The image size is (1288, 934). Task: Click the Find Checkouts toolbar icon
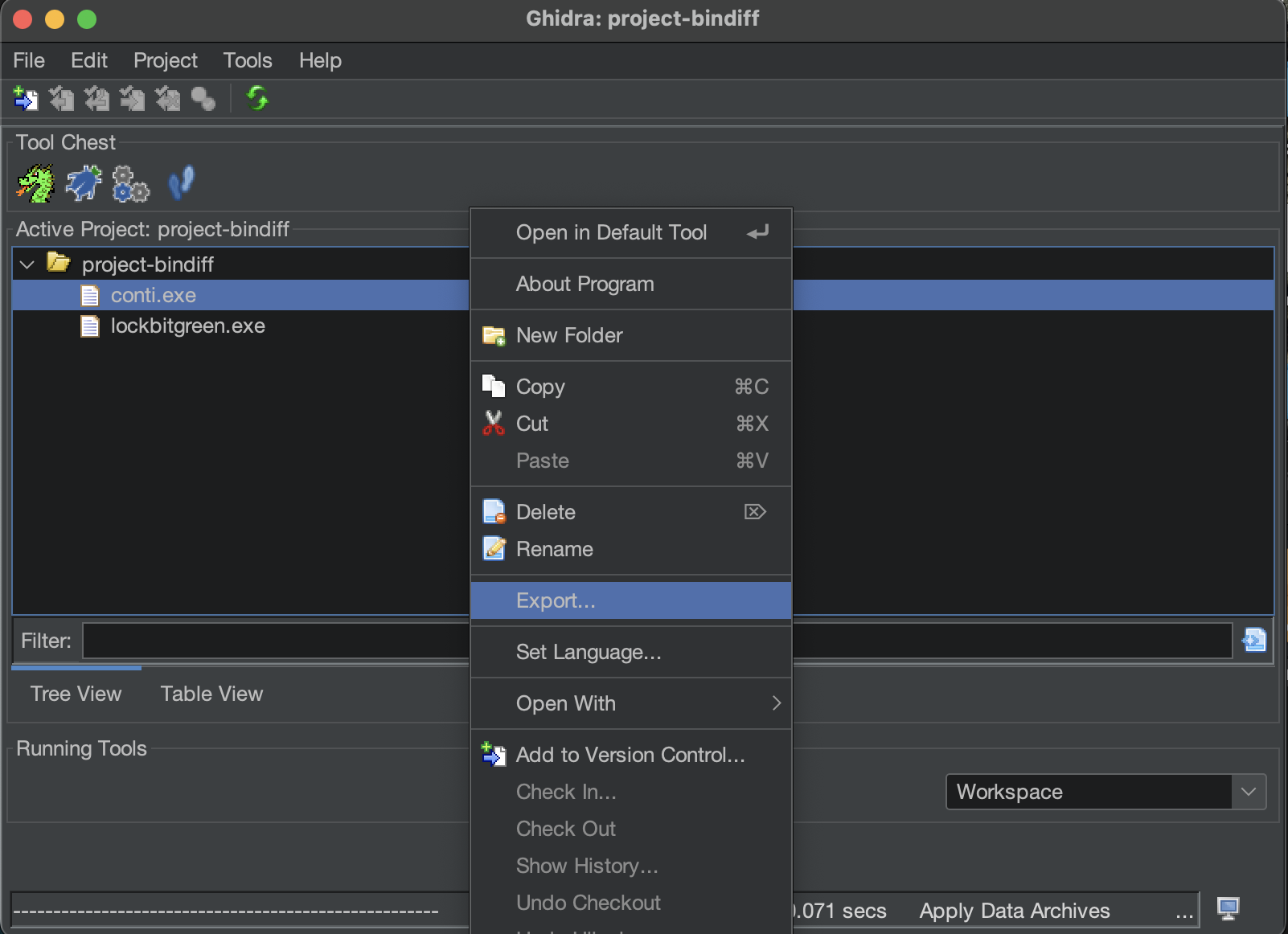pos(203,99)
